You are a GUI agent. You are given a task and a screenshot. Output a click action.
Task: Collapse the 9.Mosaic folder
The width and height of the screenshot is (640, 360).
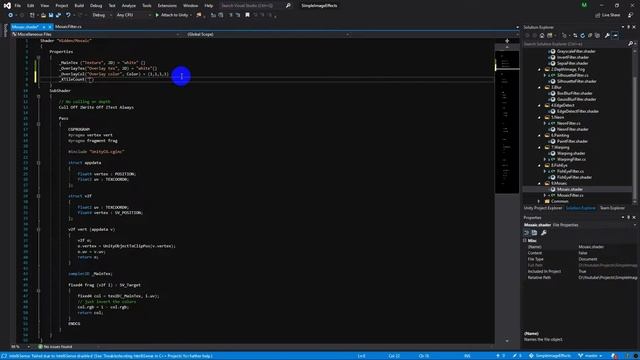tap(540, 183)
